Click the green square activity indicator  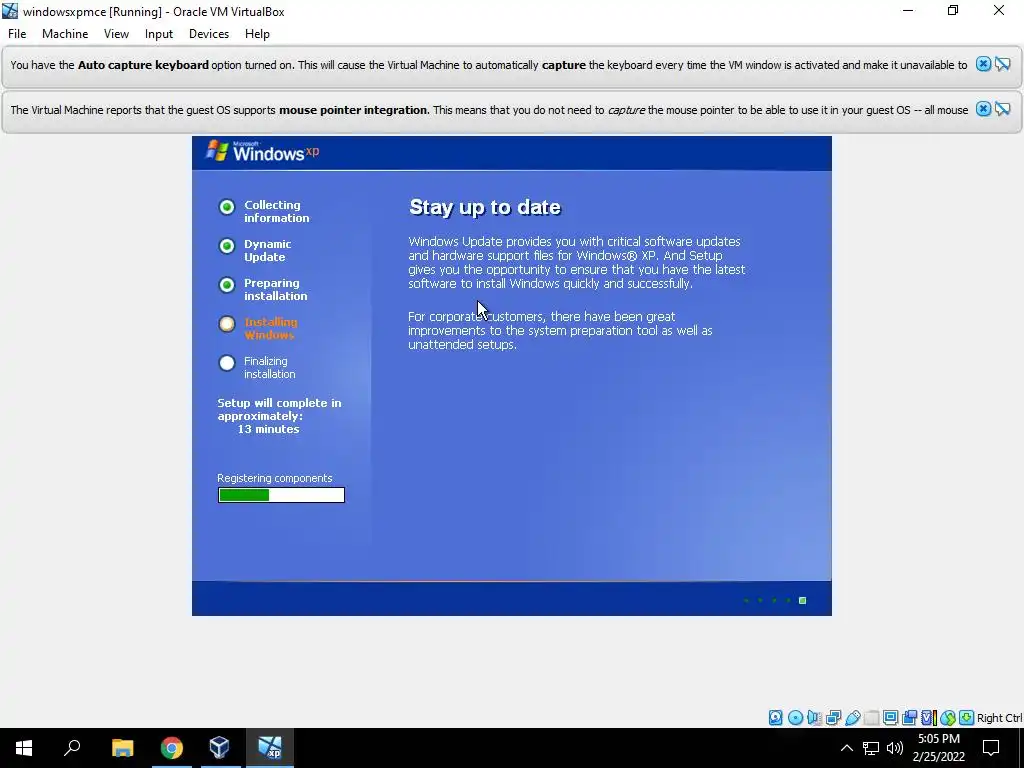(803, 600)
